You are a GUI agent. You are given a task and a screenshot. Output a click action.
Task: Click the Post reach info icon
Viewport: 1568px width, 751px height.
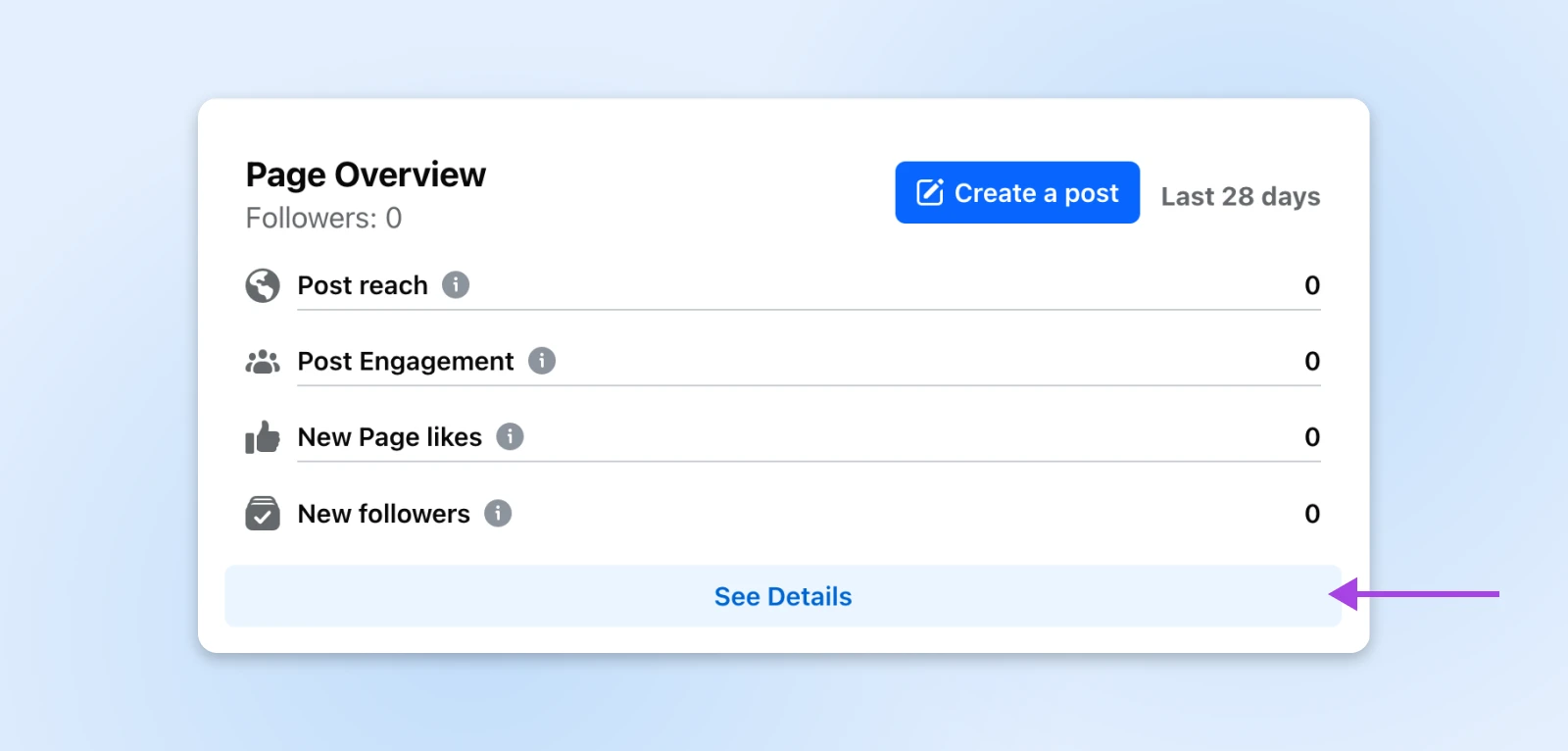click(x=456, y=284)
